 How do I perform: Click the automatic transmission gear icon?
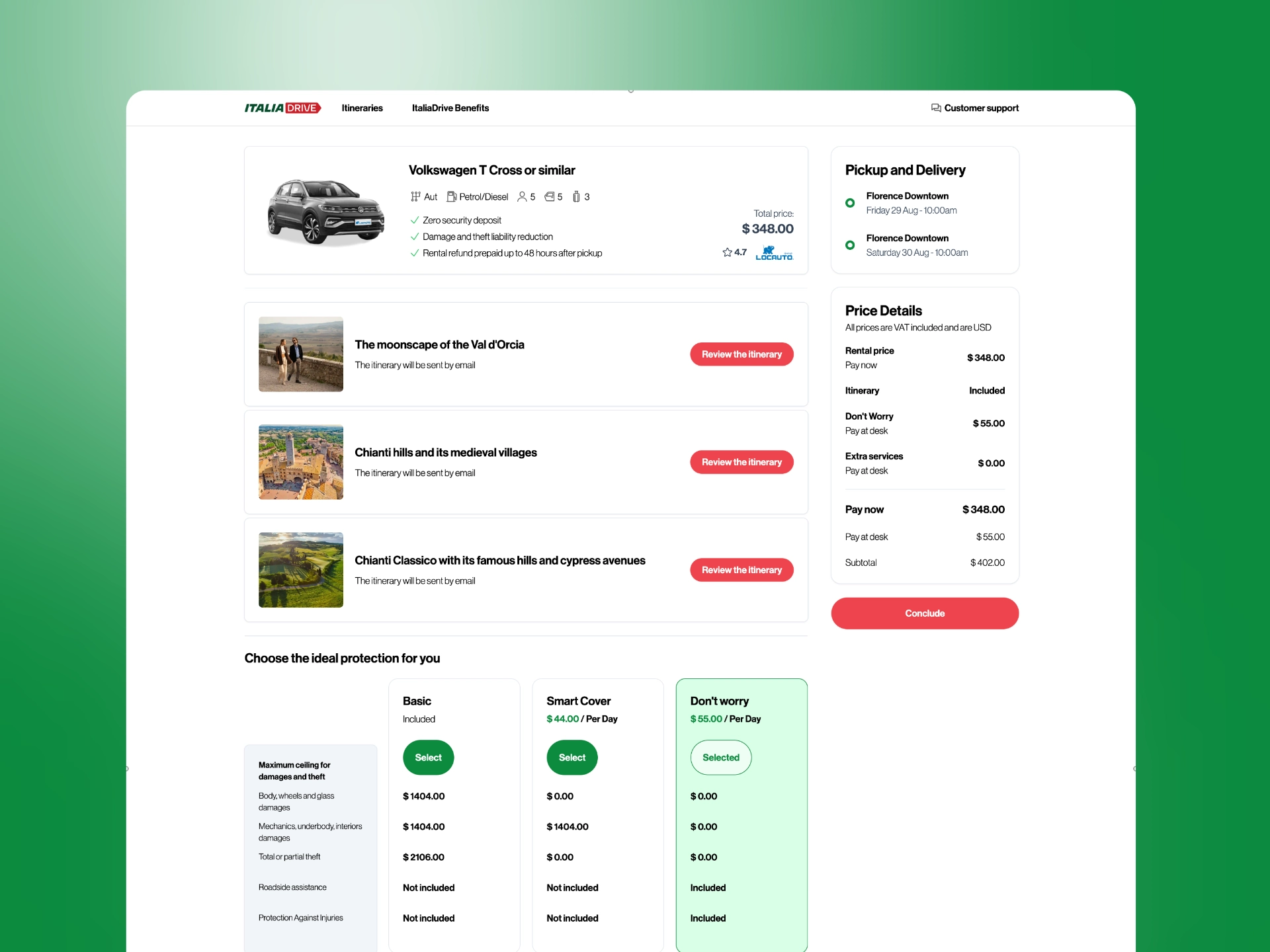[415, 196]
